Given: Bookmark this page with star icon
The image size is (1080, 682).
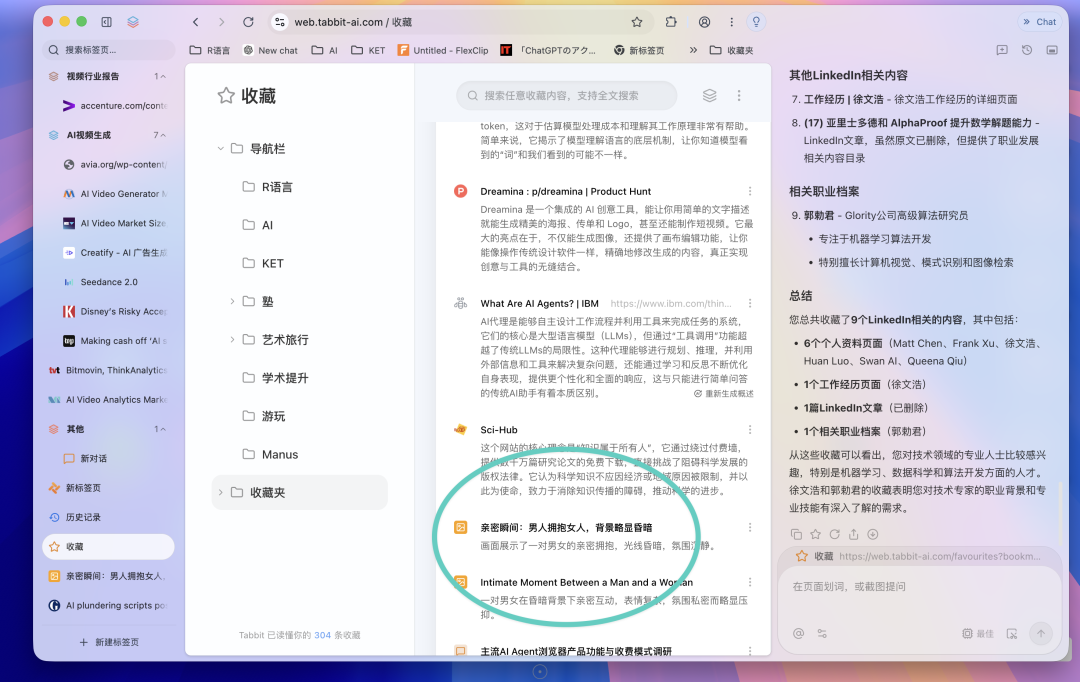Looking at the screenshot, I should (637, 22).
